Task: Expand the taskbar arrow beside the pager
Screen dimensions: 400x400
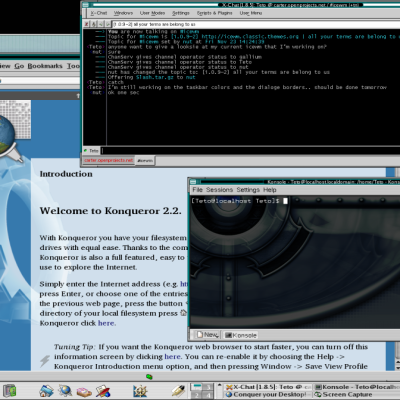Action: (219, 385)
